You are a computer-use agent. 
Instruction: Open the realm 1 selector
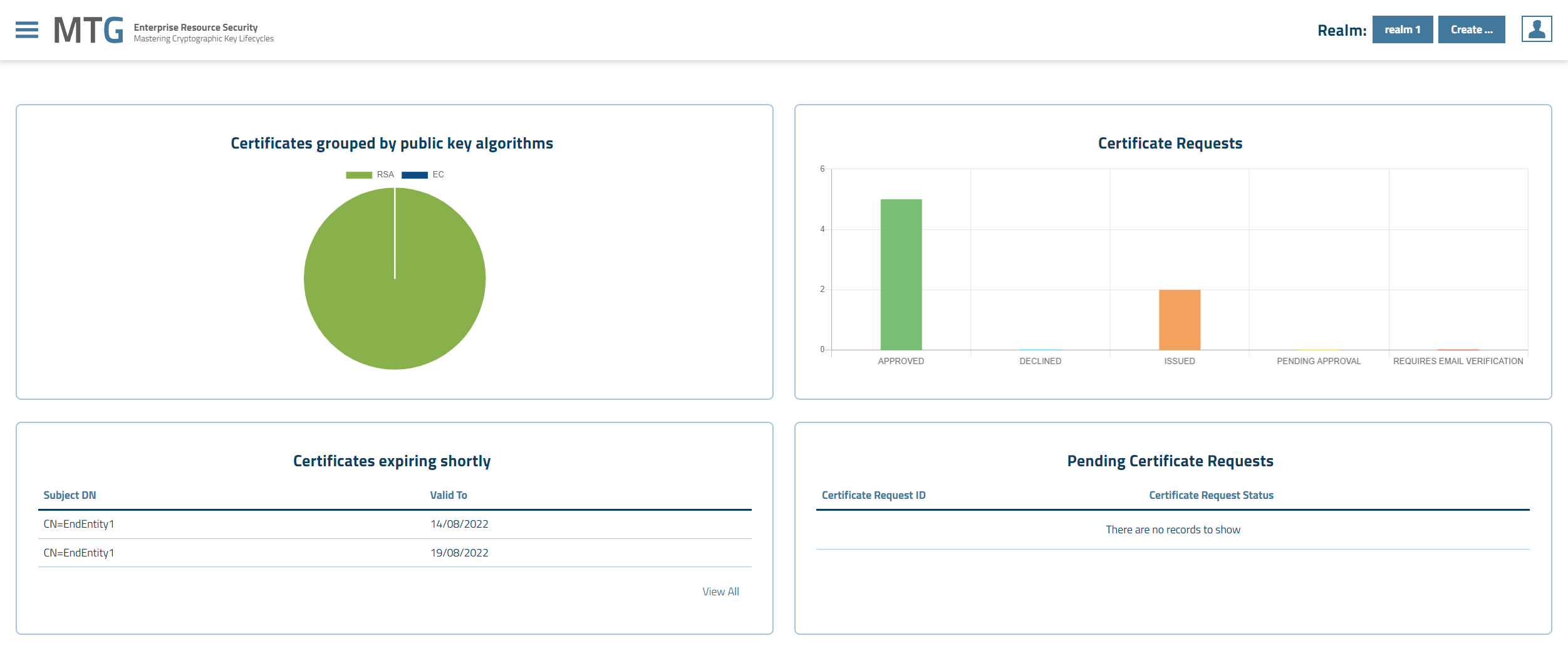tap(1402, 29)
